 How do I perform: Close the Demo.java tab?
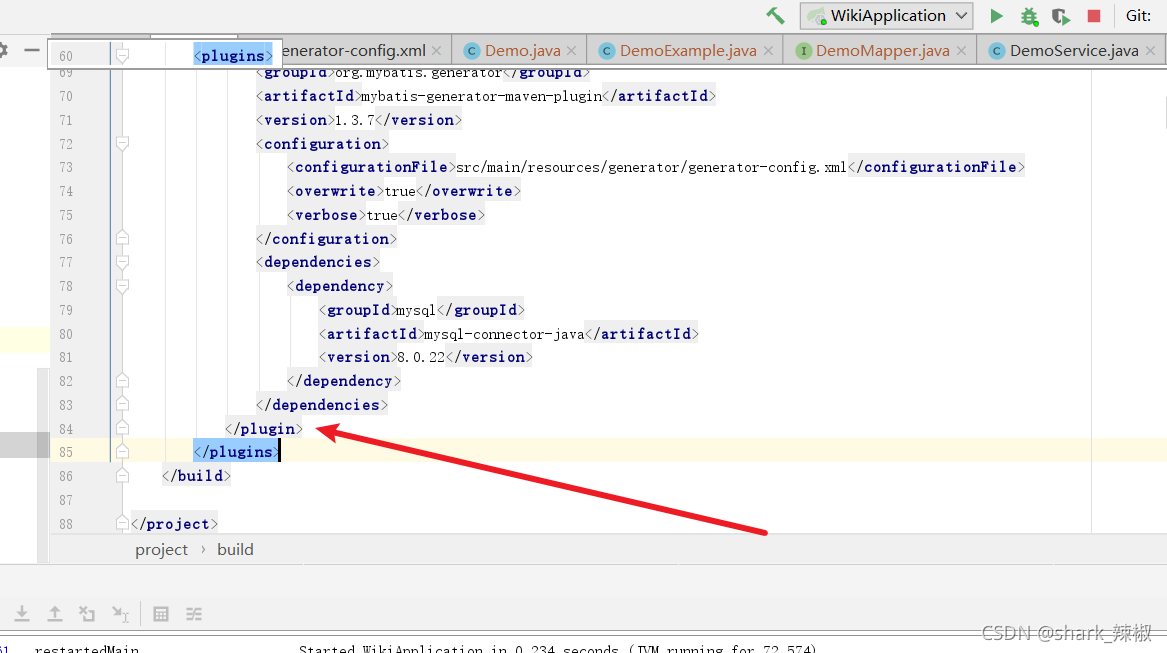[x=572, y=51]
